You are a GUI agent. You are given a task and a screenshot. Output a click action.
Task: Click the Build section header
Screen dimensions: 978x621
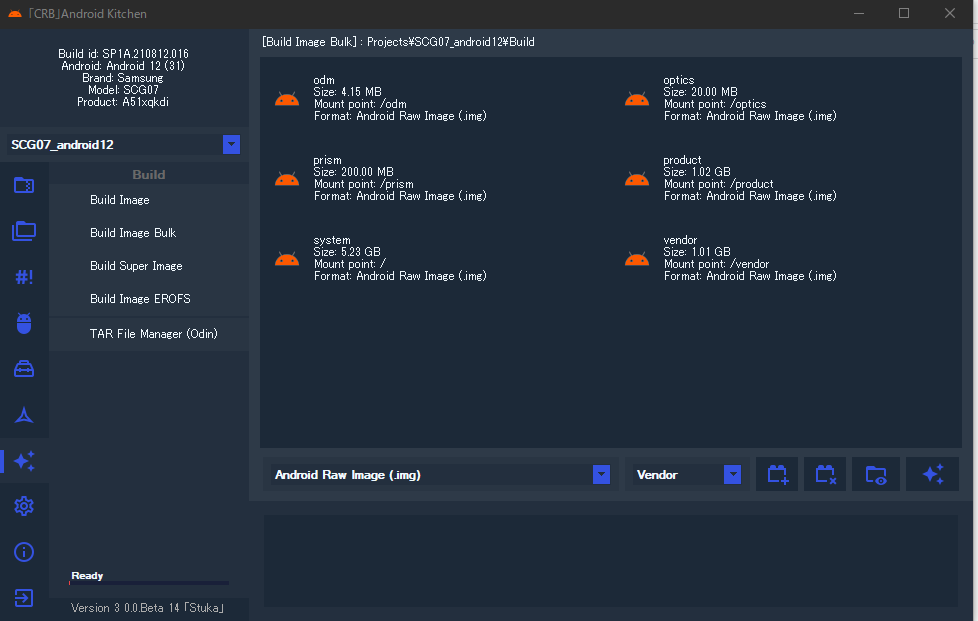pyautogui.click(x=148, y=175)
